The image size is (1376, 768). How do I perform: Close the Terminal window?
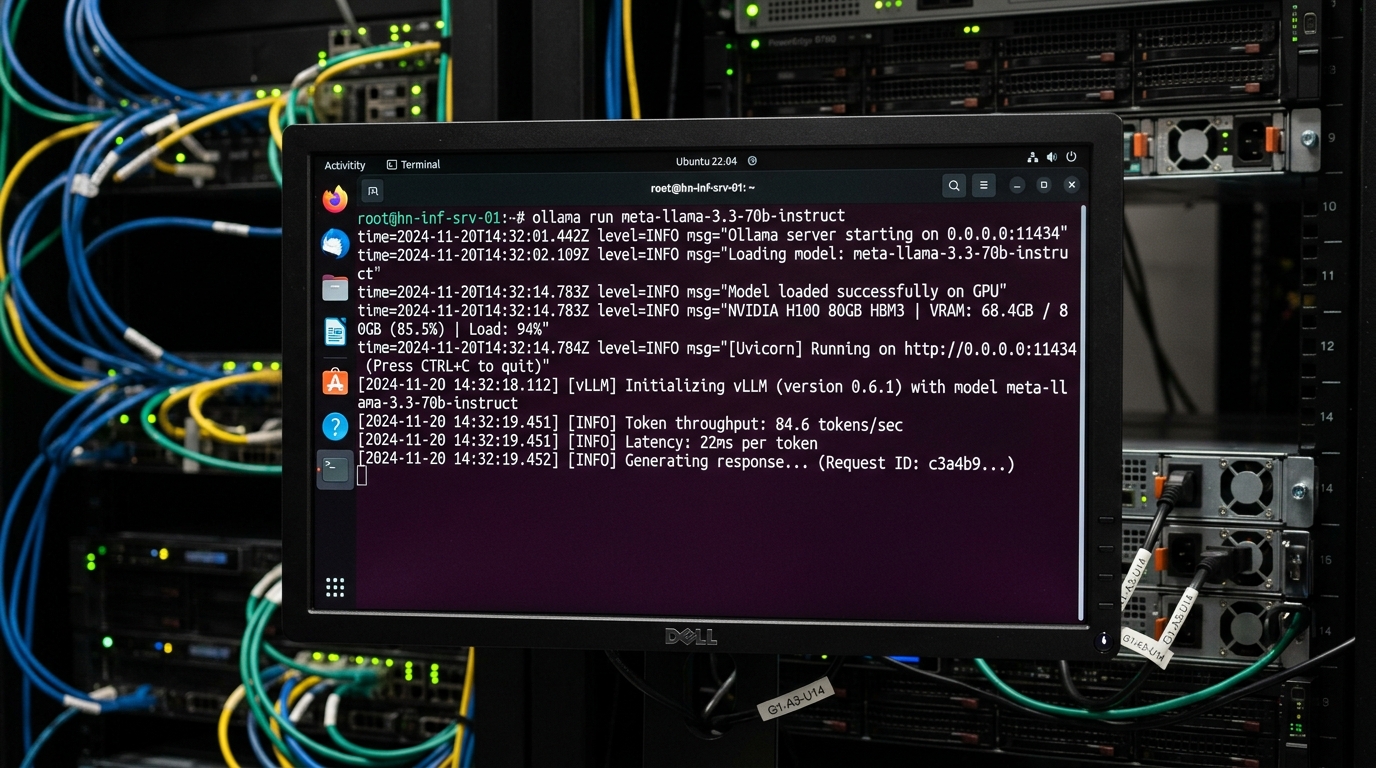point(1071,185)
